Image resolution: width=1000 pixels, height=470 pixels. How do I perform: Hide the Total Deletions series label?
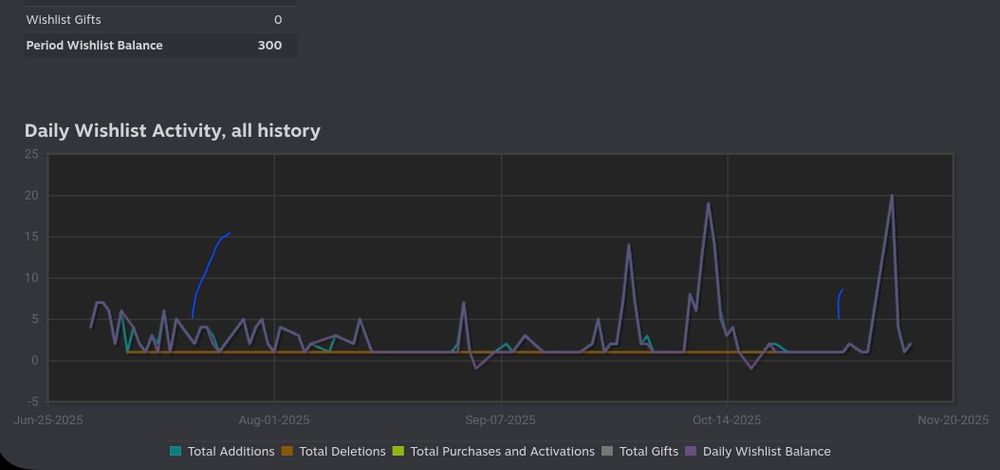pos(342,452)
